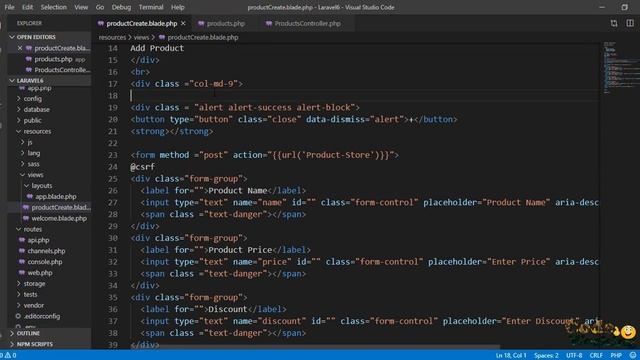Expand the js folder
This screenshot has width=640, height=360.
(30, 142)
